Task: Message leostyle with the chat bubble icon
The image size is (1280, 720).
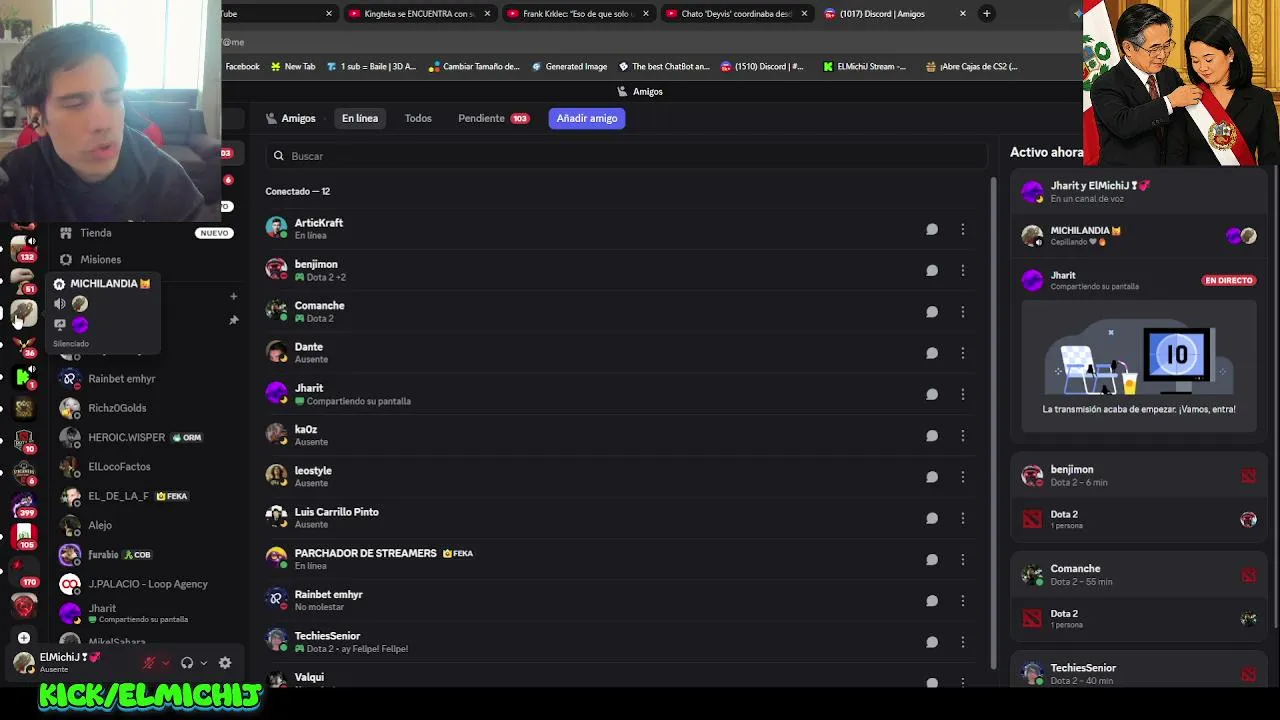Action: tap(932, 477)
